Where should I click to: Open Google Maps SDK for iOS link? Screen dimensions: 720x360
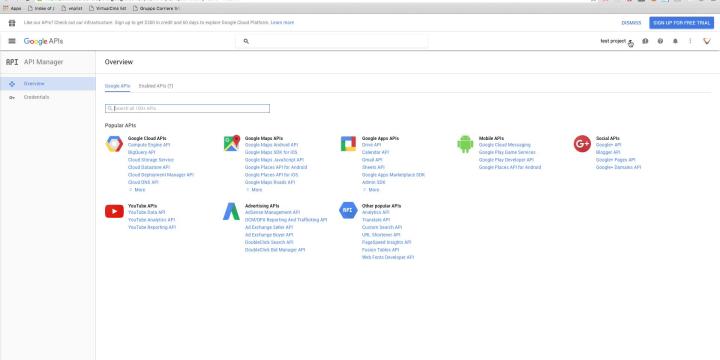[x=271, y=152]
